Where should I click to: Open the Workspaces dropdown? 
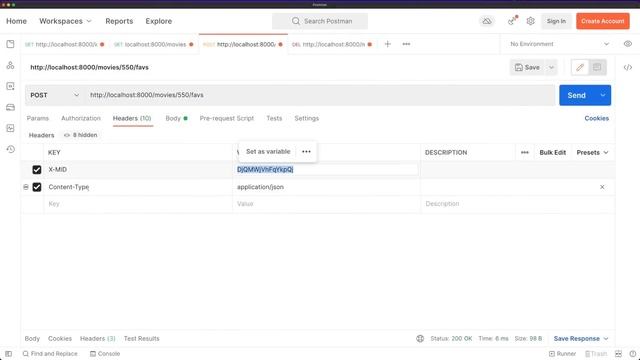[x=65, y=21]
